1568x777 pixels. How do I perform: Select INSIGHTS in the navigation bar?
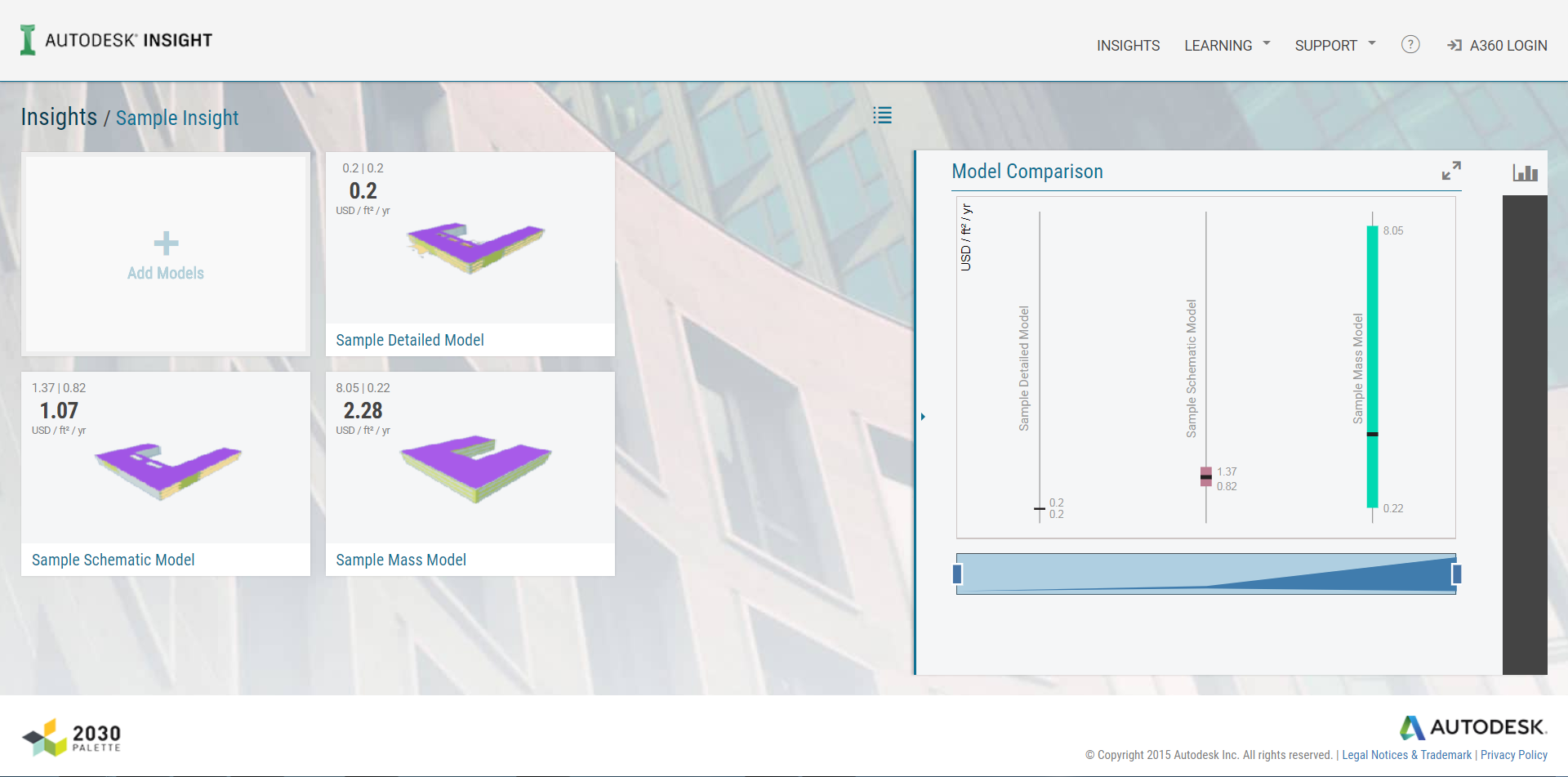(x=1128, y=46)
